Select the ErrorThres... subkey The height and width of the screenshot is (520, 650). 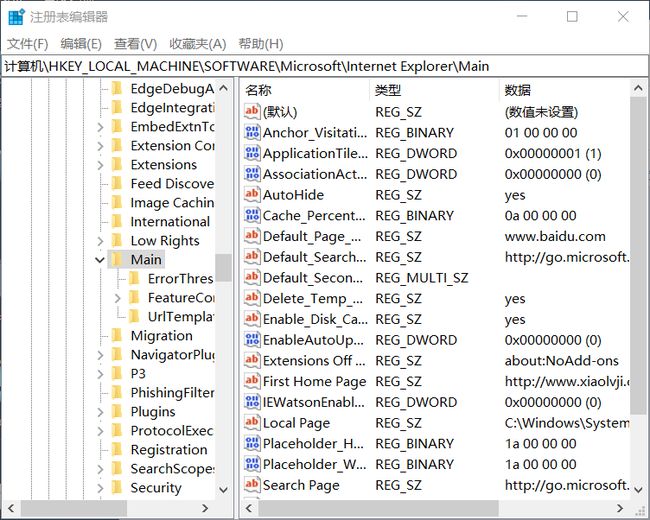(180, 279)
